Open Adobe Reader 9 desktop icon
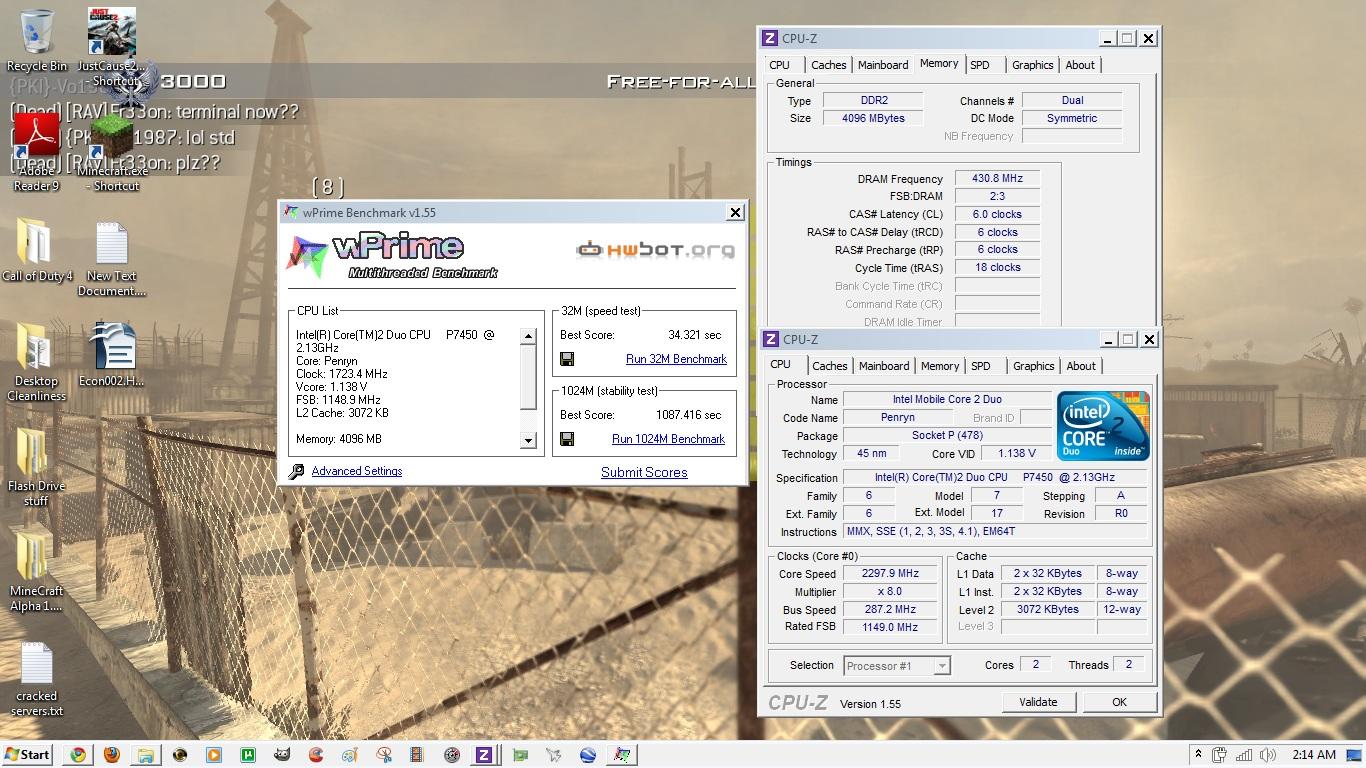 click(37, 153)
